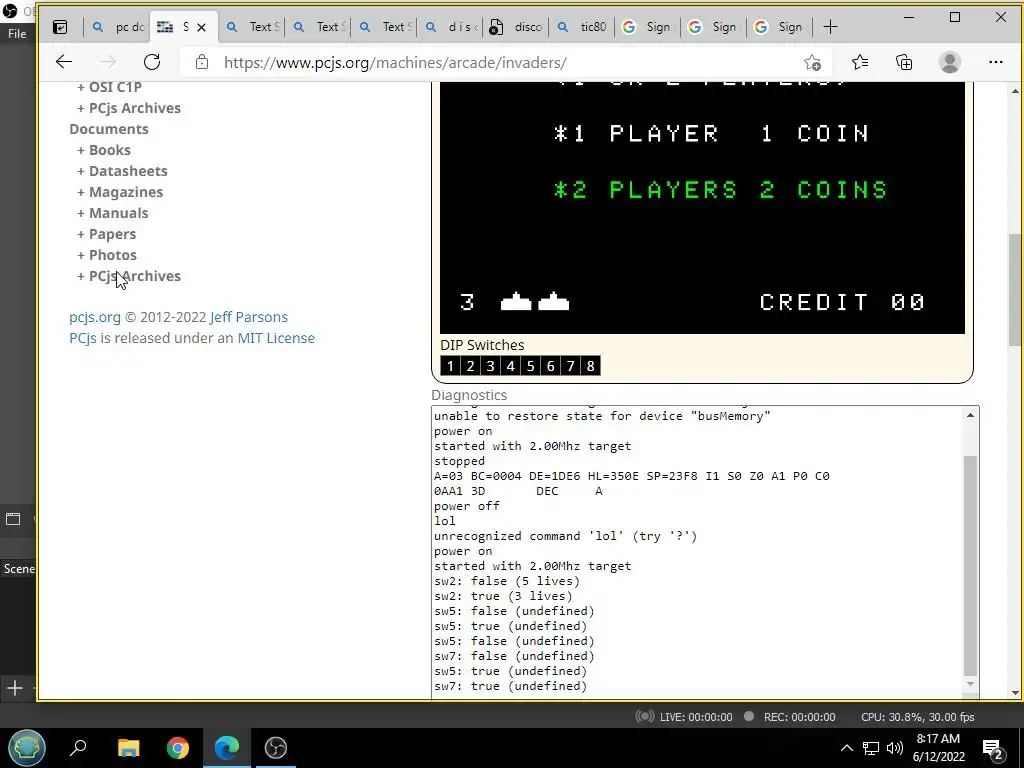Open the Windows Start button
Screen dimensions: 1024x768
click(27, 747)
